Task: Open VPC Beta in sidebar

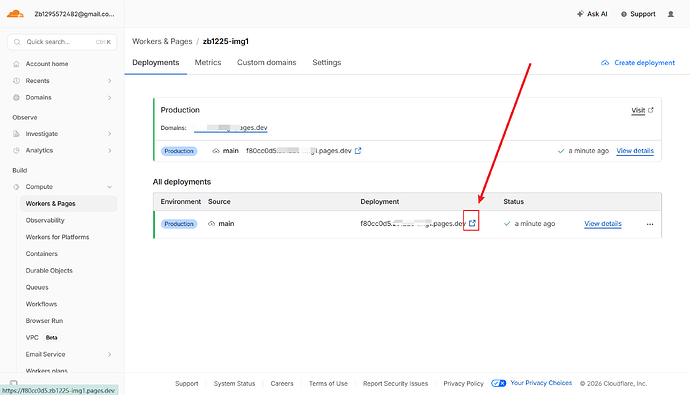Action: coord(42,337)
